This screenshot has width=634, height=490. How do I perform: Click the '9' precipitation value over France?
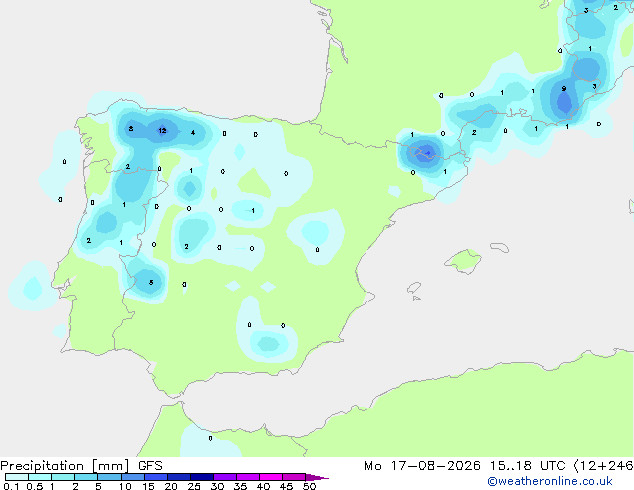click(564, 89)
